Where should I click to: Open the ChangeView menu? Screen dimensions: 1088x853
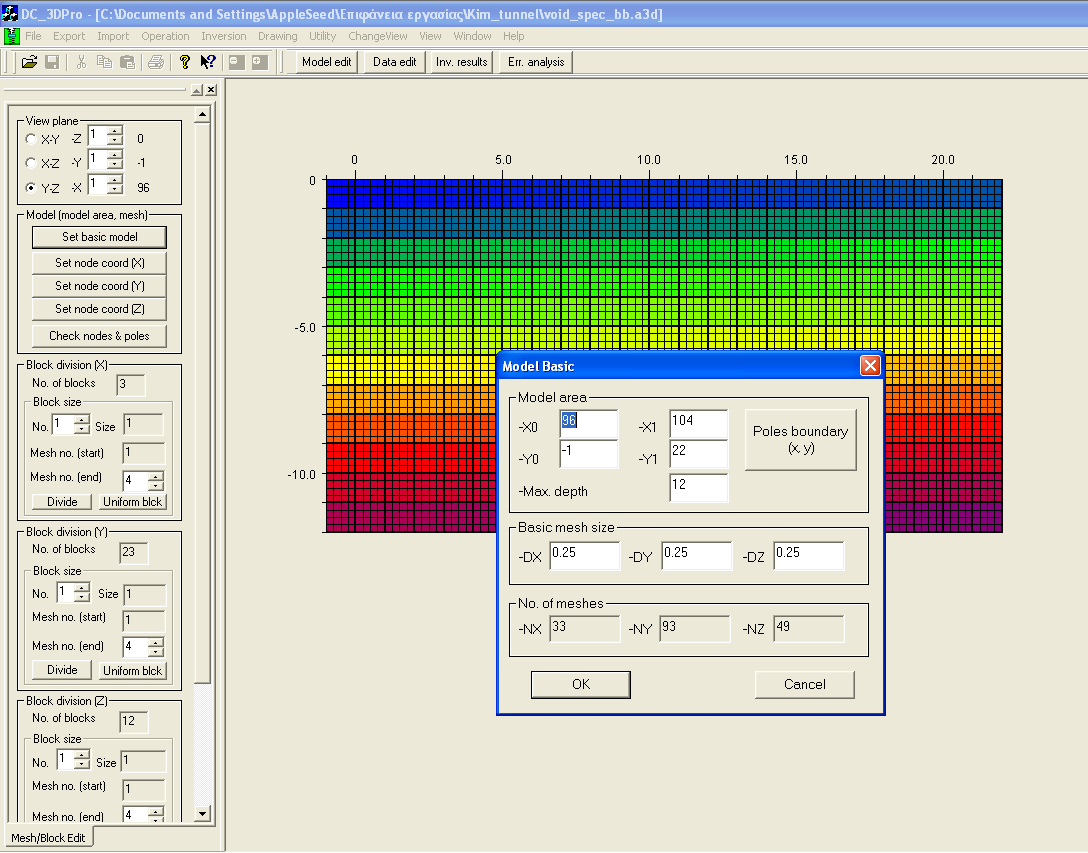click(377, 36)
